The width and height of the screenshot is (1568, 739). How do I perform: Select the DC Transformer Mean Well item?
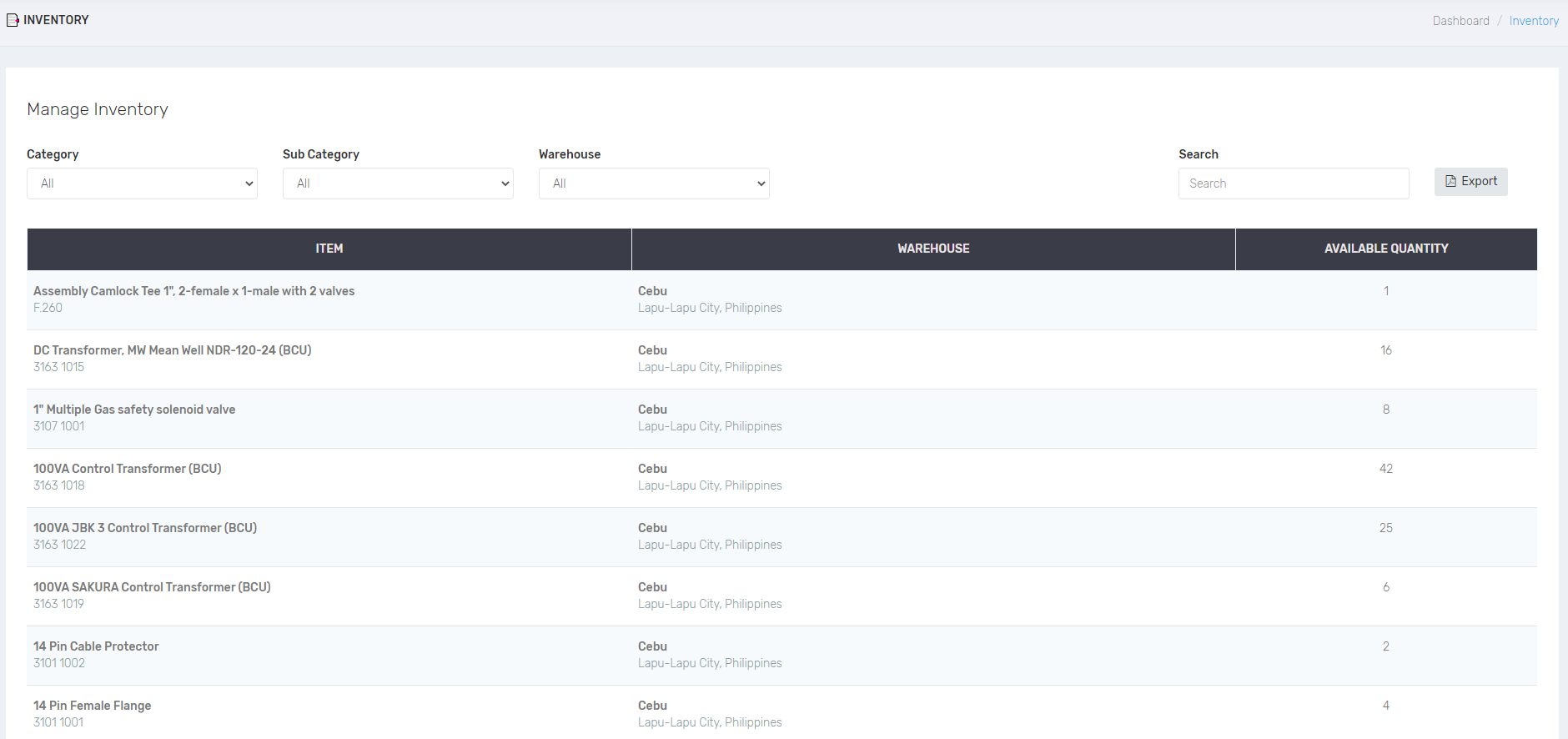172,350
